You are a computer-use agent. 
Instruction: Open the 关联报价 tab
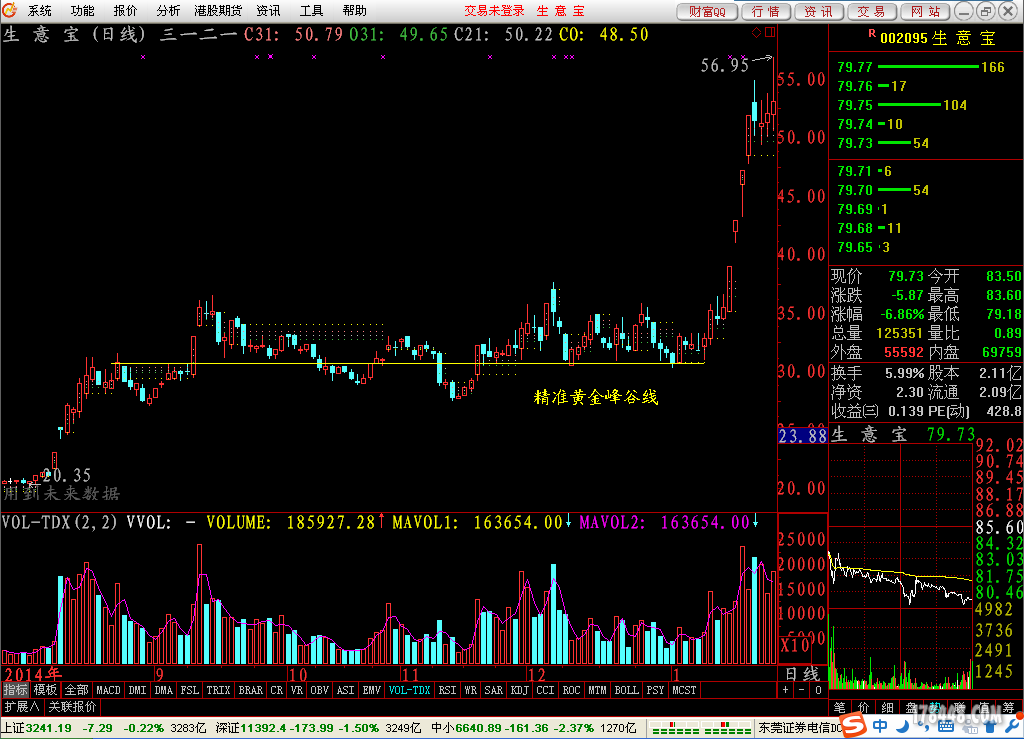click(x=72, y=706)
